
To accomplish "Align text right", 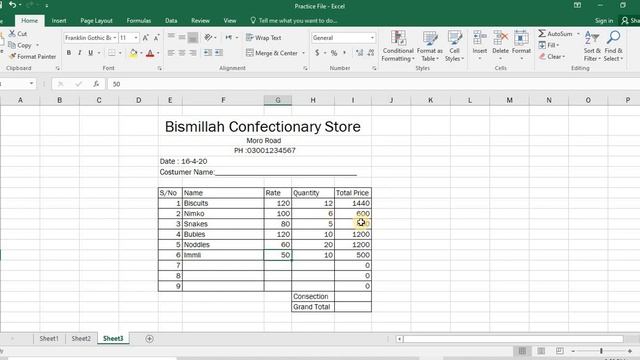I will [193, 53].
